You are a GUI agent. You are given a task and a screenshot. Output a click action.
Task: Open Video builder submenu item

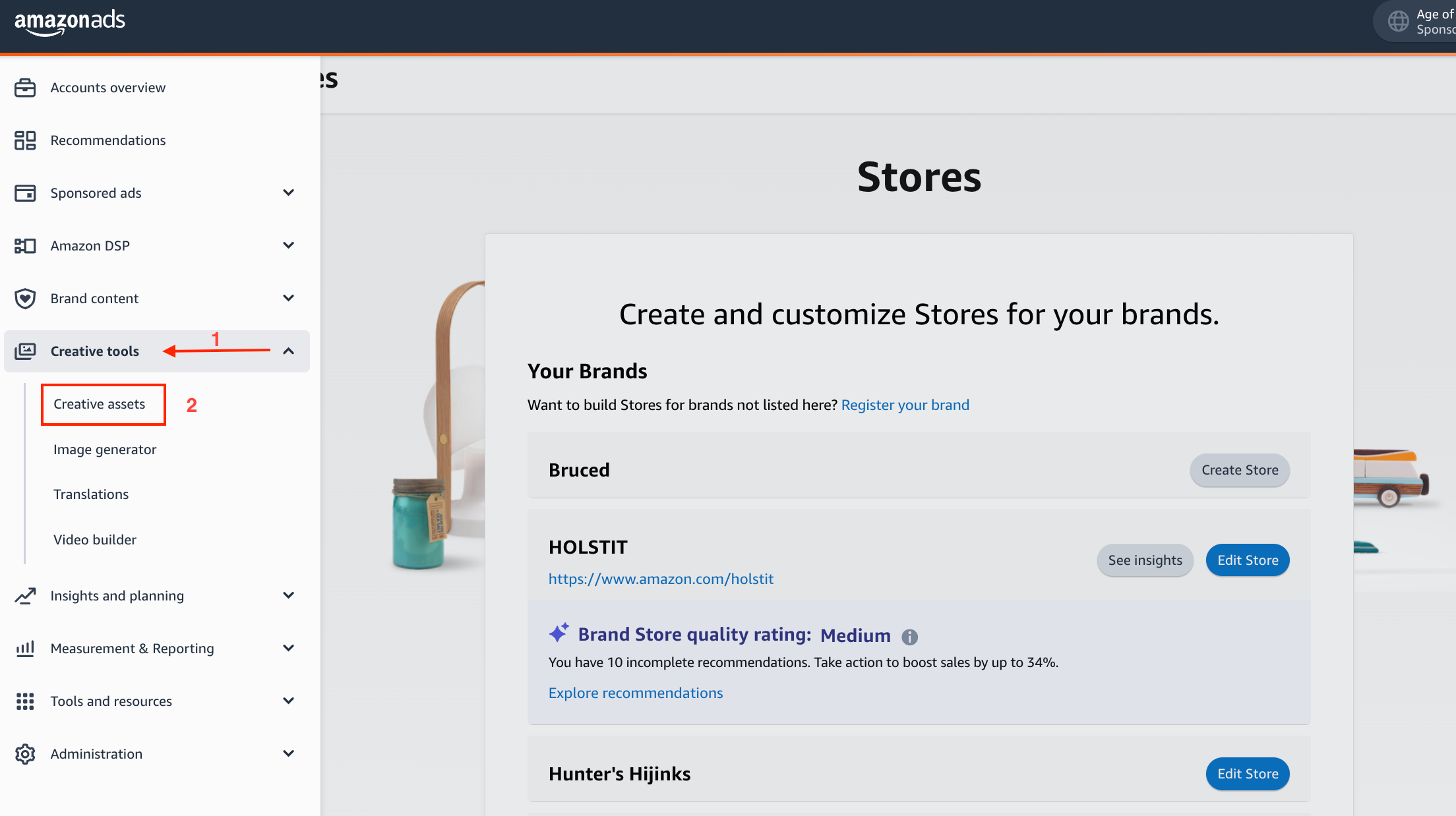[x=95, y=540]
